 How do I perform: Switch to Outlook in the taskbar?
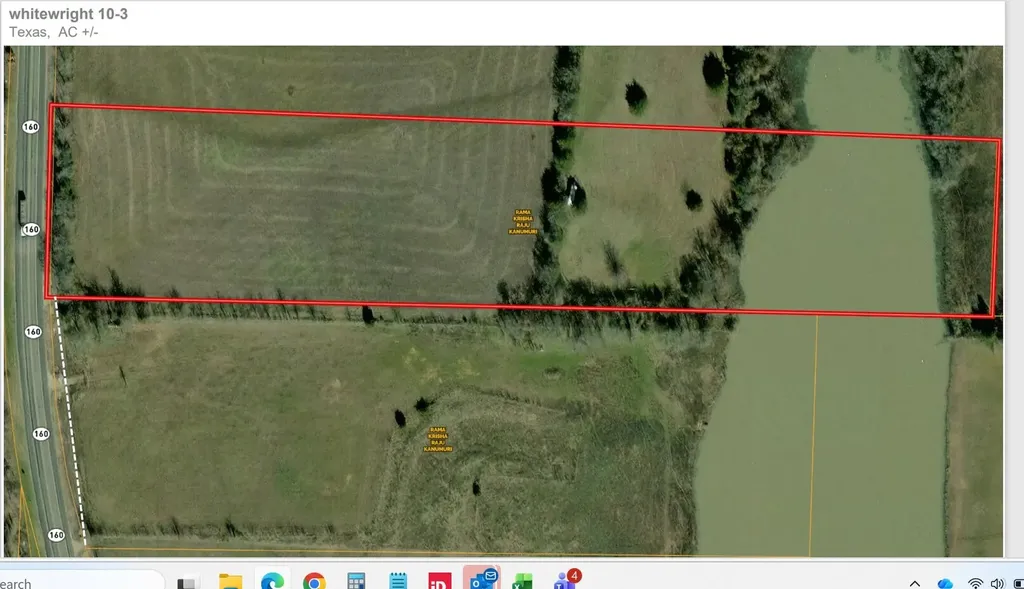point(483,579)
